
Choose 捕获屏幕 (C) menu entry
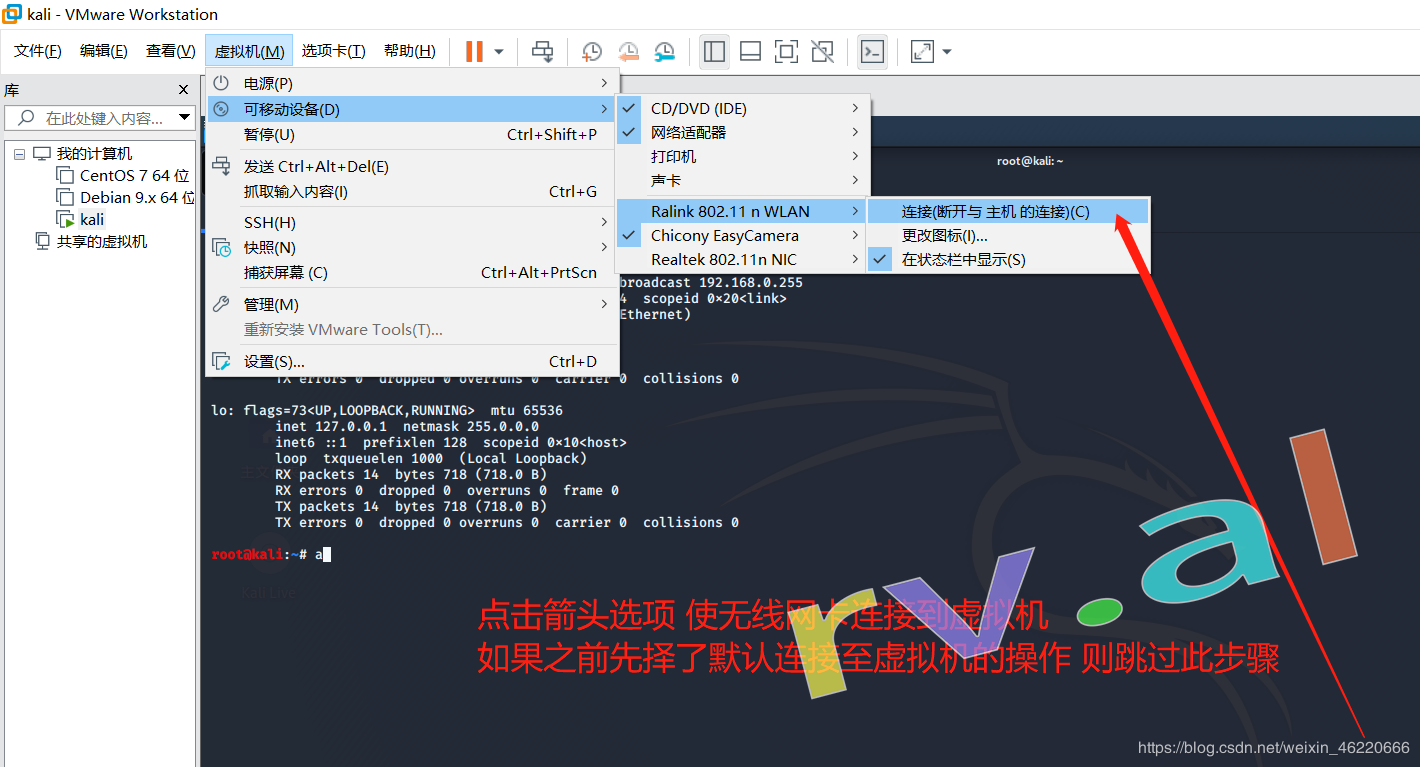pyautogui.click(x=412, y=273)
